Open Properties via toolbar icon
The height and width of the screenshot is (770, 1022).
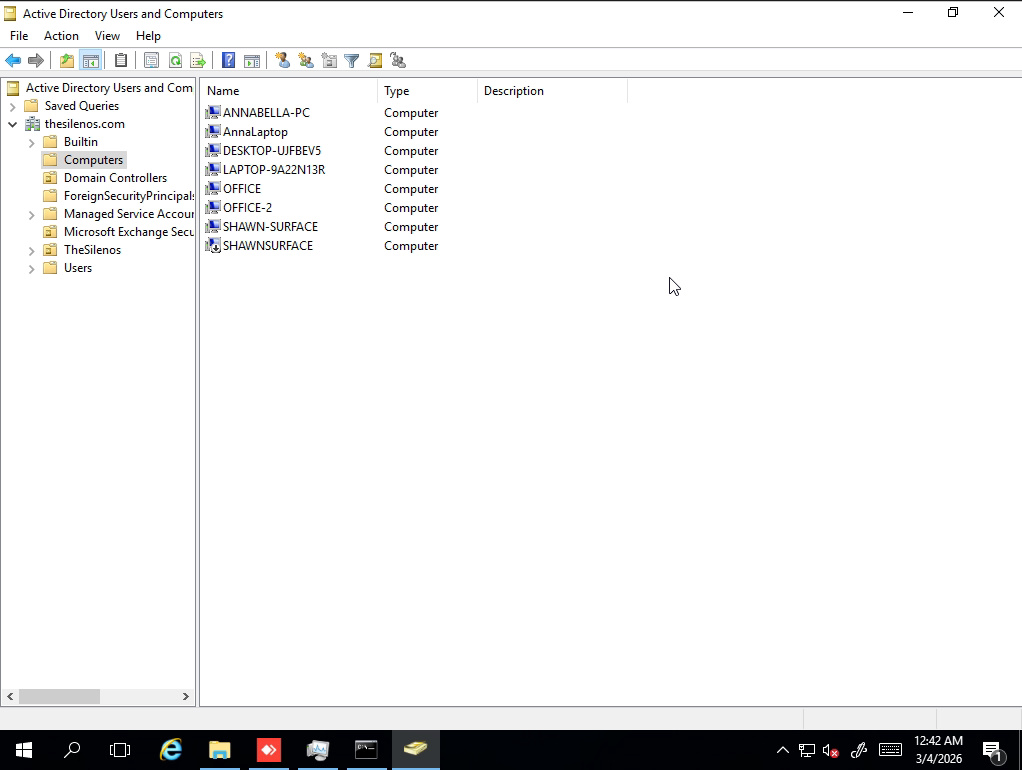pos(151,61)
